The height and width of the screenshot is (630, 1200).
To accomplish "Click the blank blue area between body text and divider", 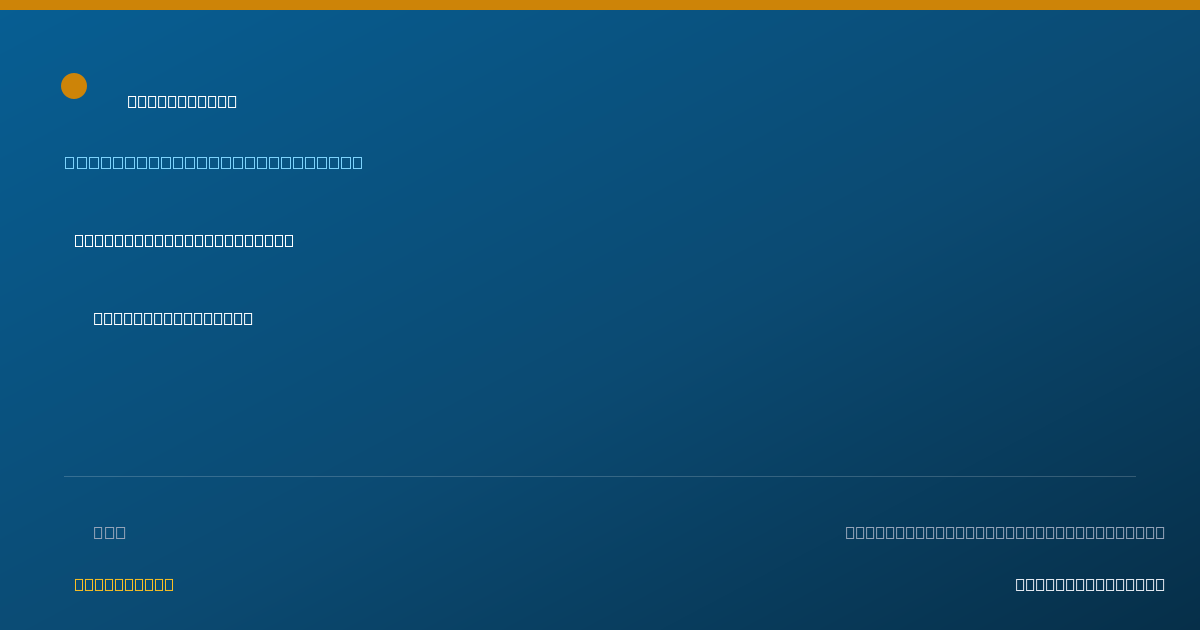I will [x=600, y=400].
